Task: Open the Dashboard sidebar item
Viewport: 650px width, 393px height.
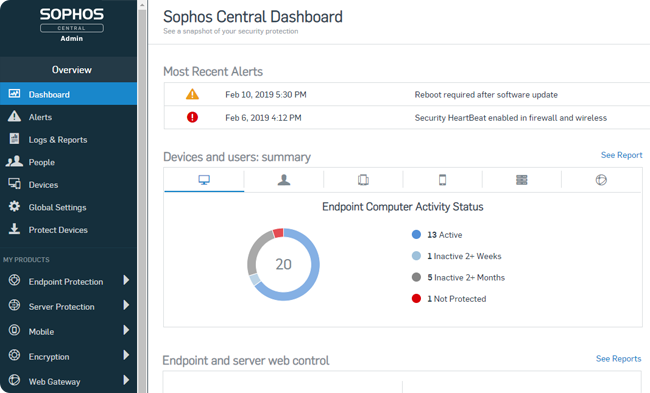Action: pyautogui.click(x=68, y=94)
